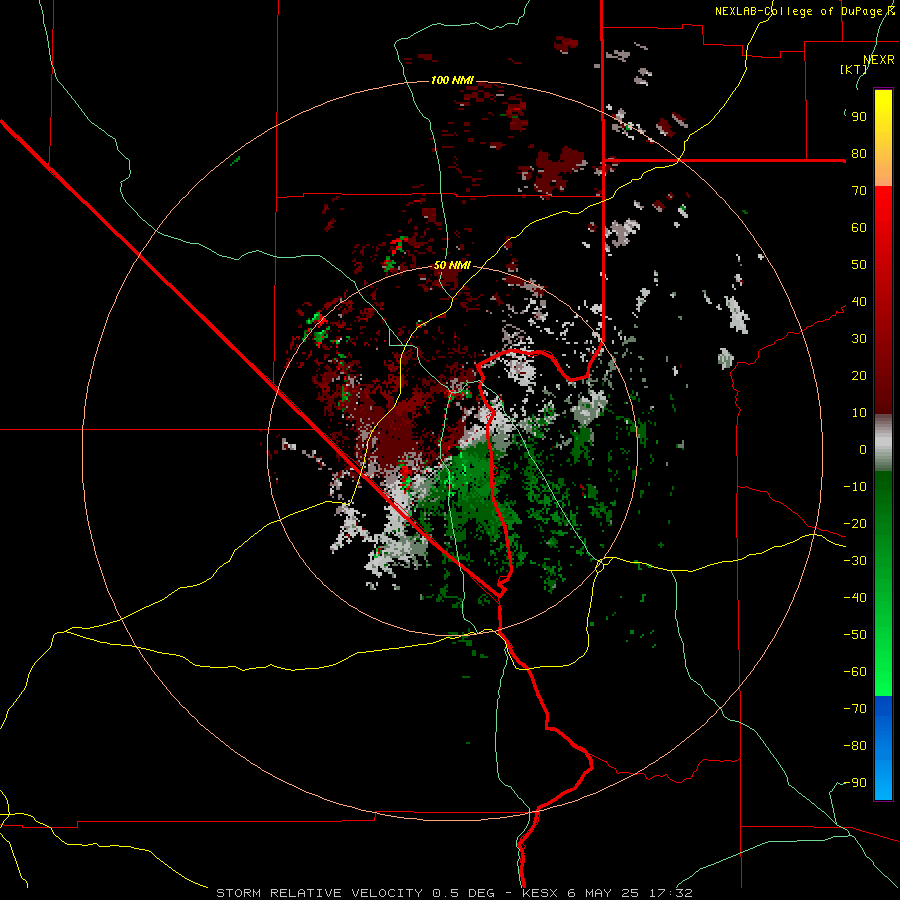
Task: Click the -80 value on velocity scale
Action: [855, 746]
